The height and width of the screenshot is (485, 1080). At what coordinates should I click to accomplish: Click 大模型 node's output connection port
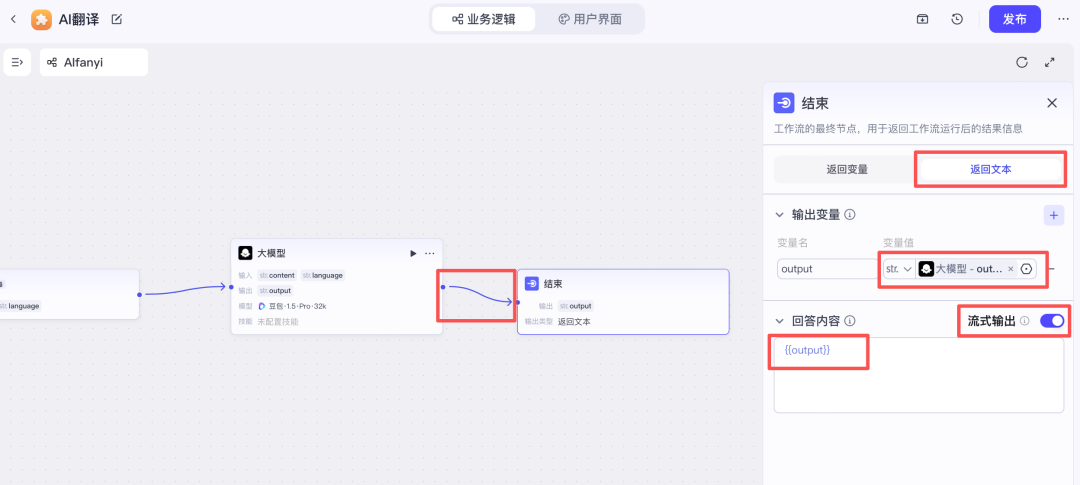click(443, 287)
